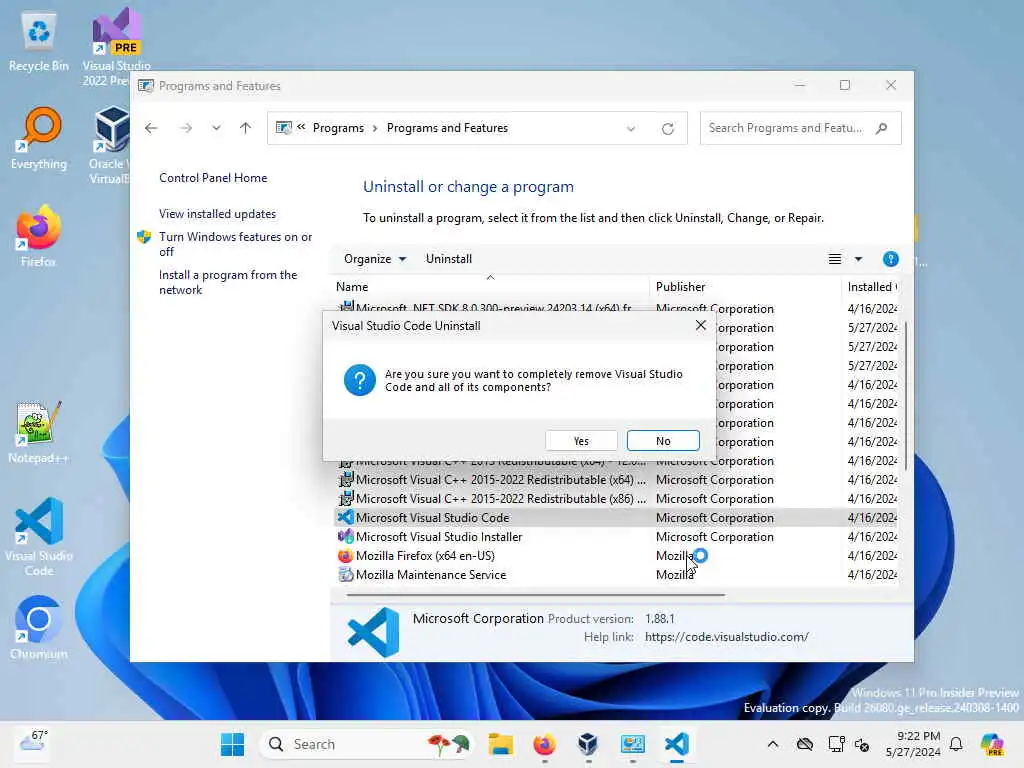
Task: Switch to Control Panel taskbar icon
Action: [x=632, y=744]
